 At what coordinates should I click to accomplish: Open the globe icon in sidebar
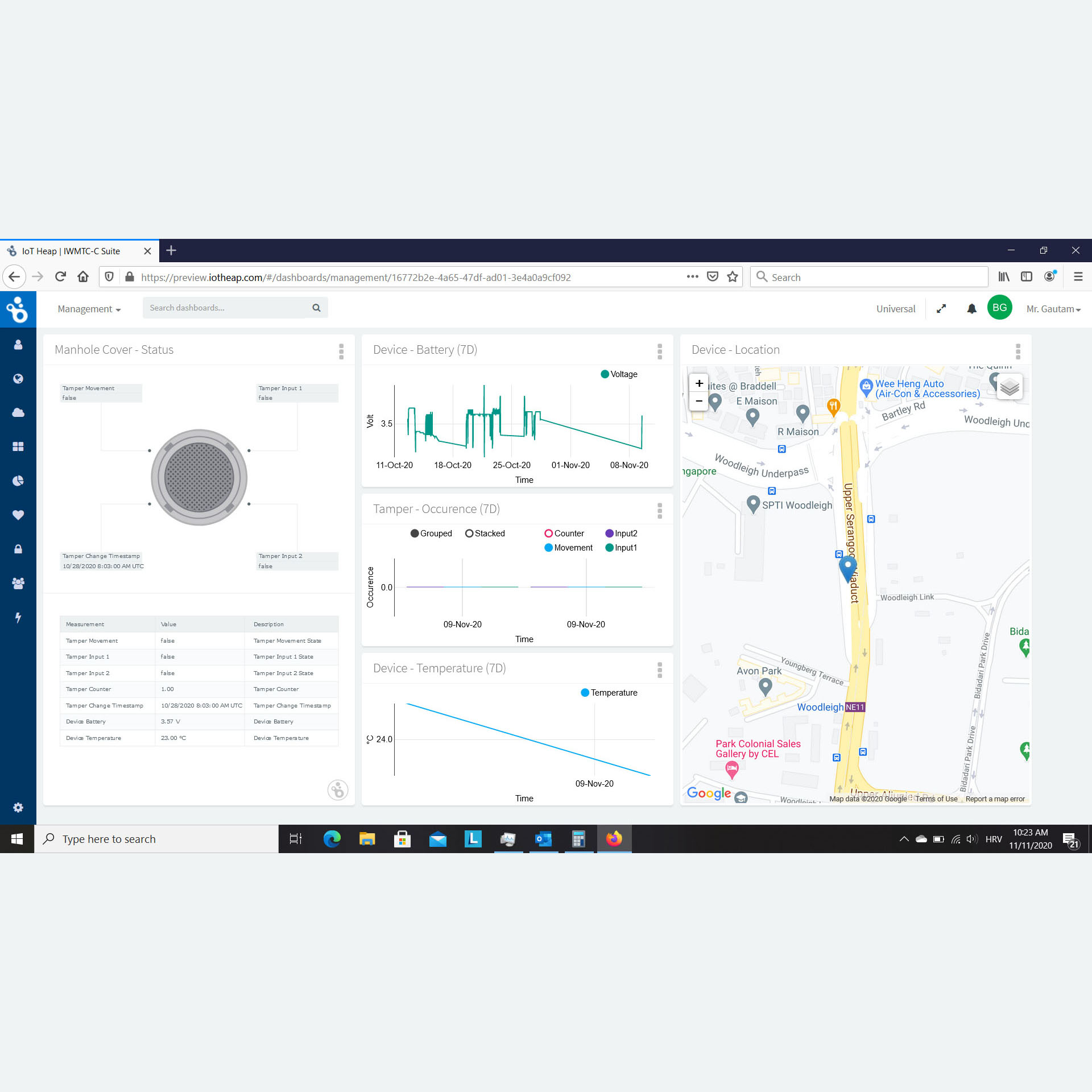[x=18, y=379]
